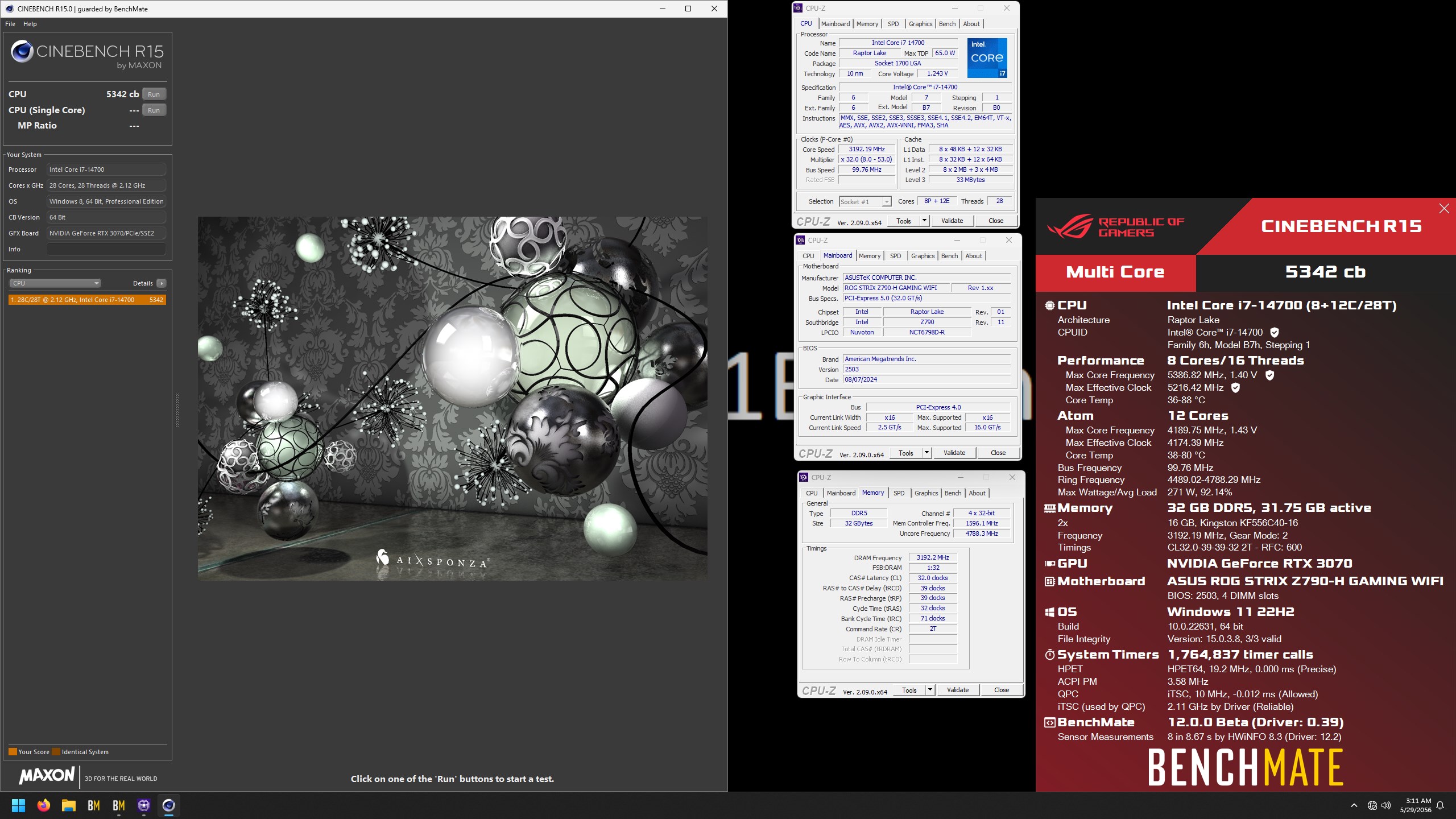The width and height of the screenshot is (1456, 819).
Task: Click Validate in the top CPU-Z window
Action: pyautogui.click(x=952, y=221)
